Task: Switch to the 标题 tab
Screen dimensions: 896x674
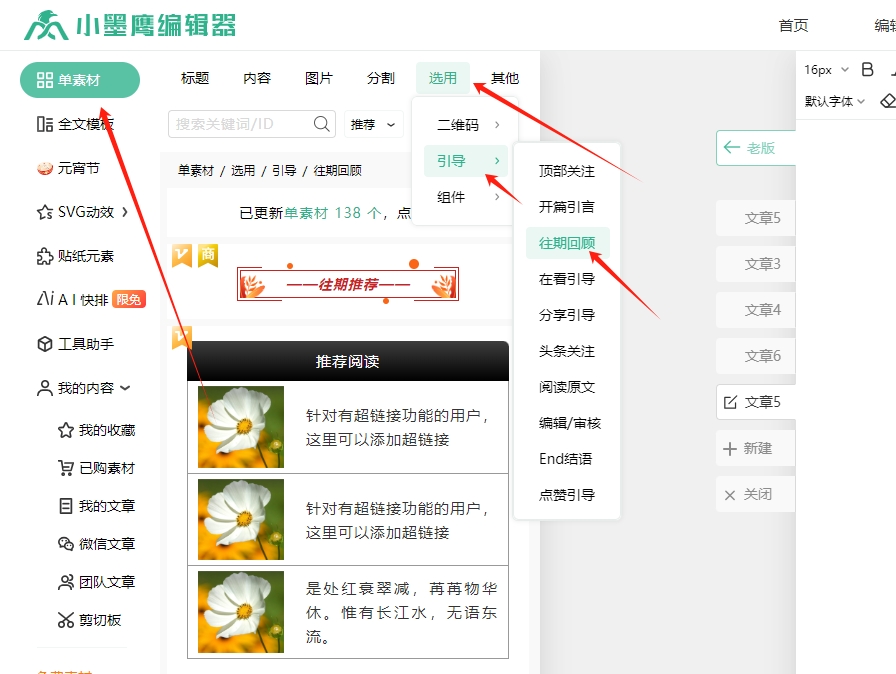Action: point(195,78)
